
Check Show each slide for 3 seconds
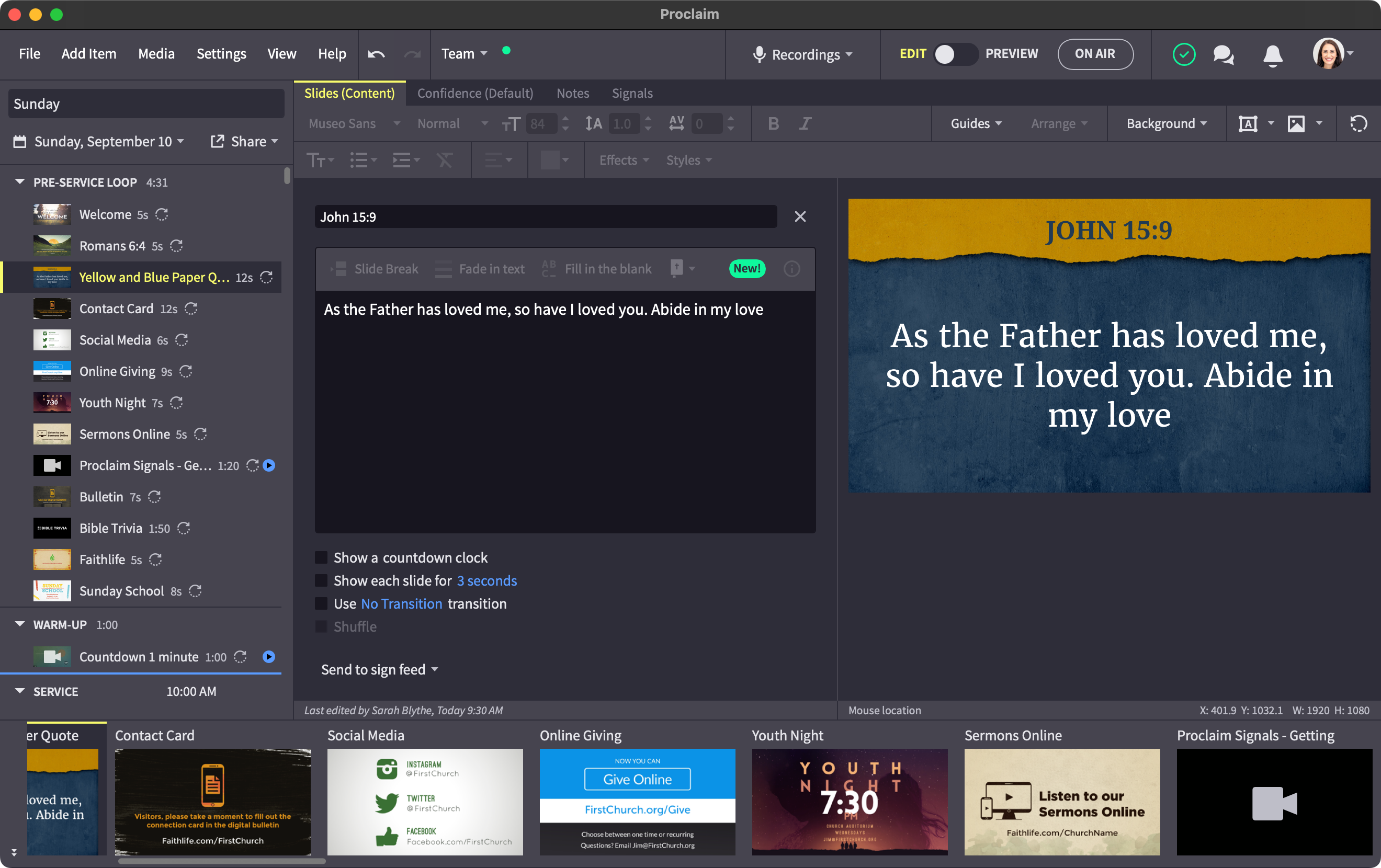click(321, 581)
